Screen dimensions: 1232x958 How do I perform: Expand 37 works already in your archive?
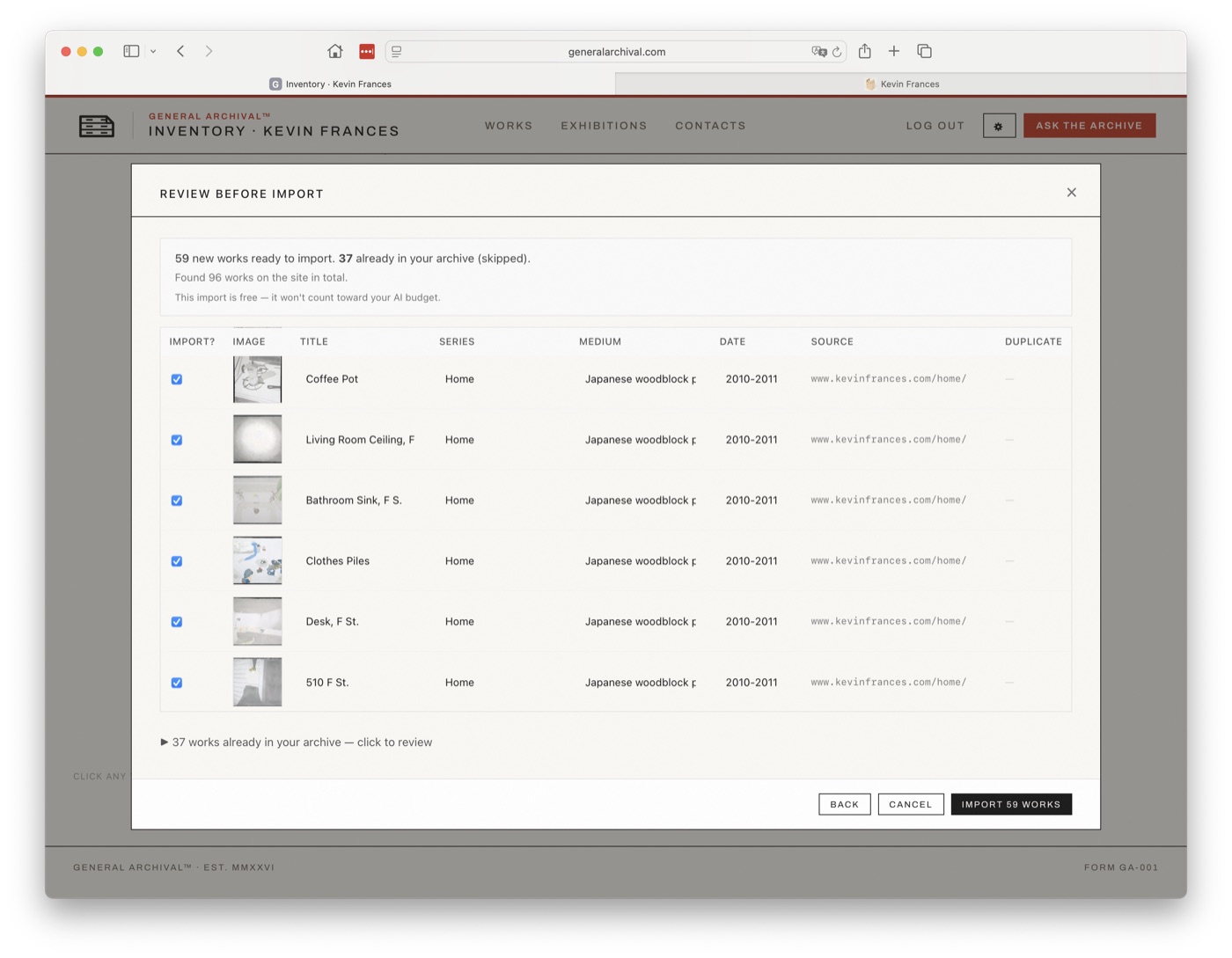click(x=297, y=742)
